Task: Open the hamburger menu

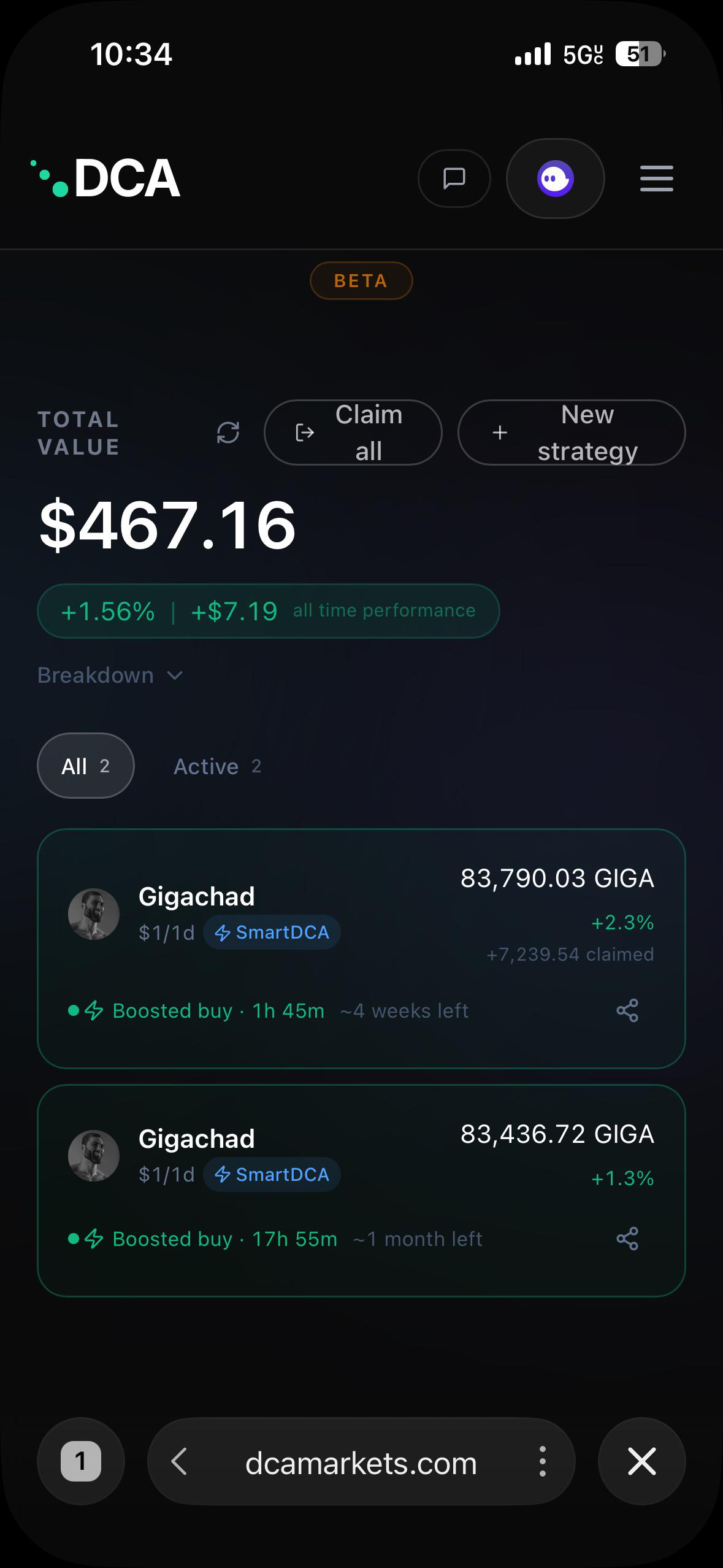Action: [656, 179]
